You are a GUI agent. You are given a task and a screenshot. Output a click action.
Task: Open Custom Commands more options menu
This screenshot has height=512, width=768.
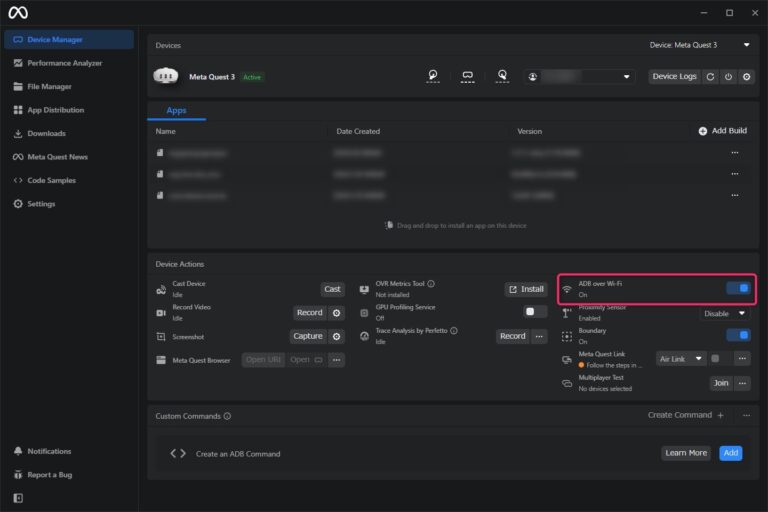[746, 415]
